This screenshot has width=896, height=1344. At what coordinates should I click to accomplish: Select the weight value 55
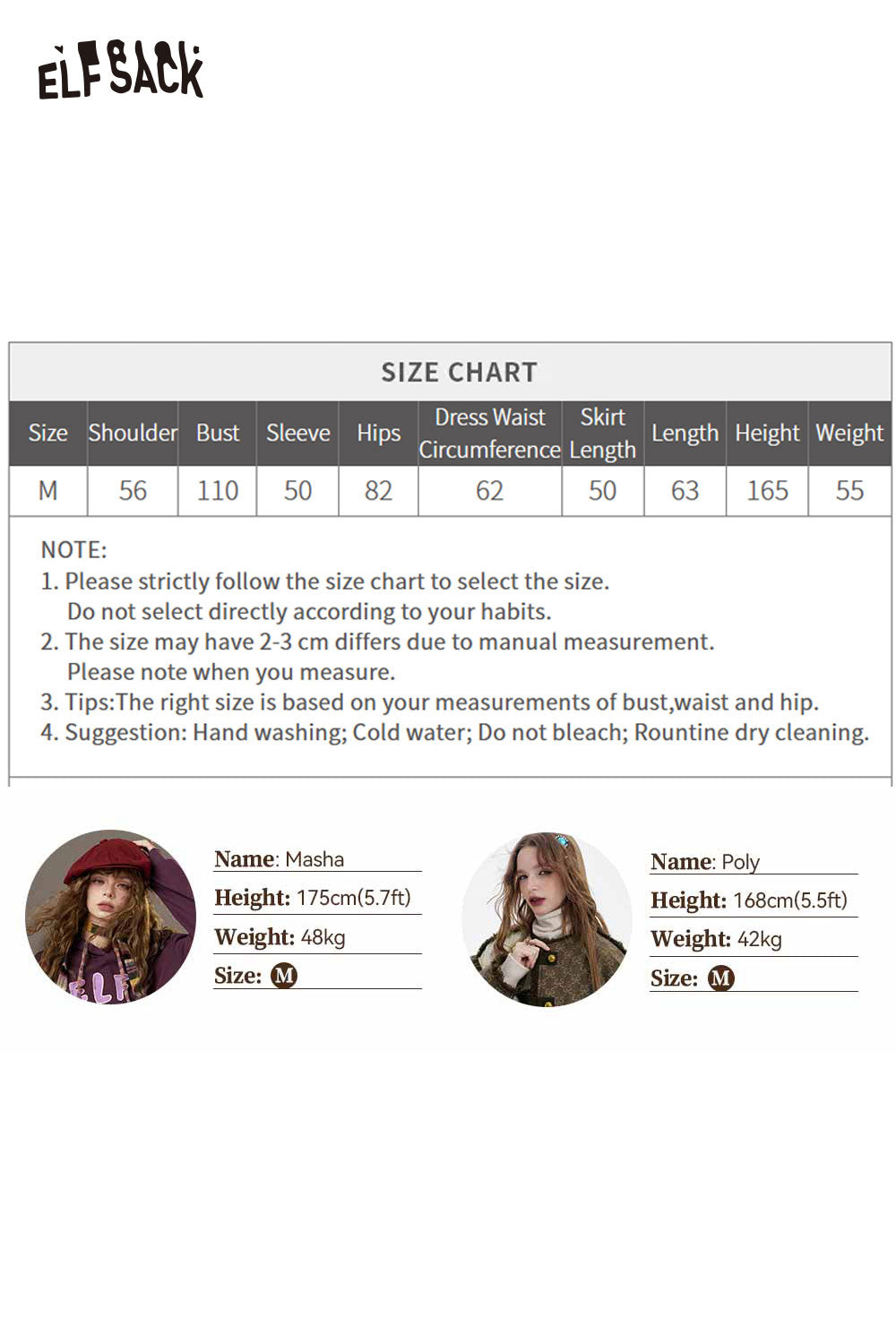[849, 491]
